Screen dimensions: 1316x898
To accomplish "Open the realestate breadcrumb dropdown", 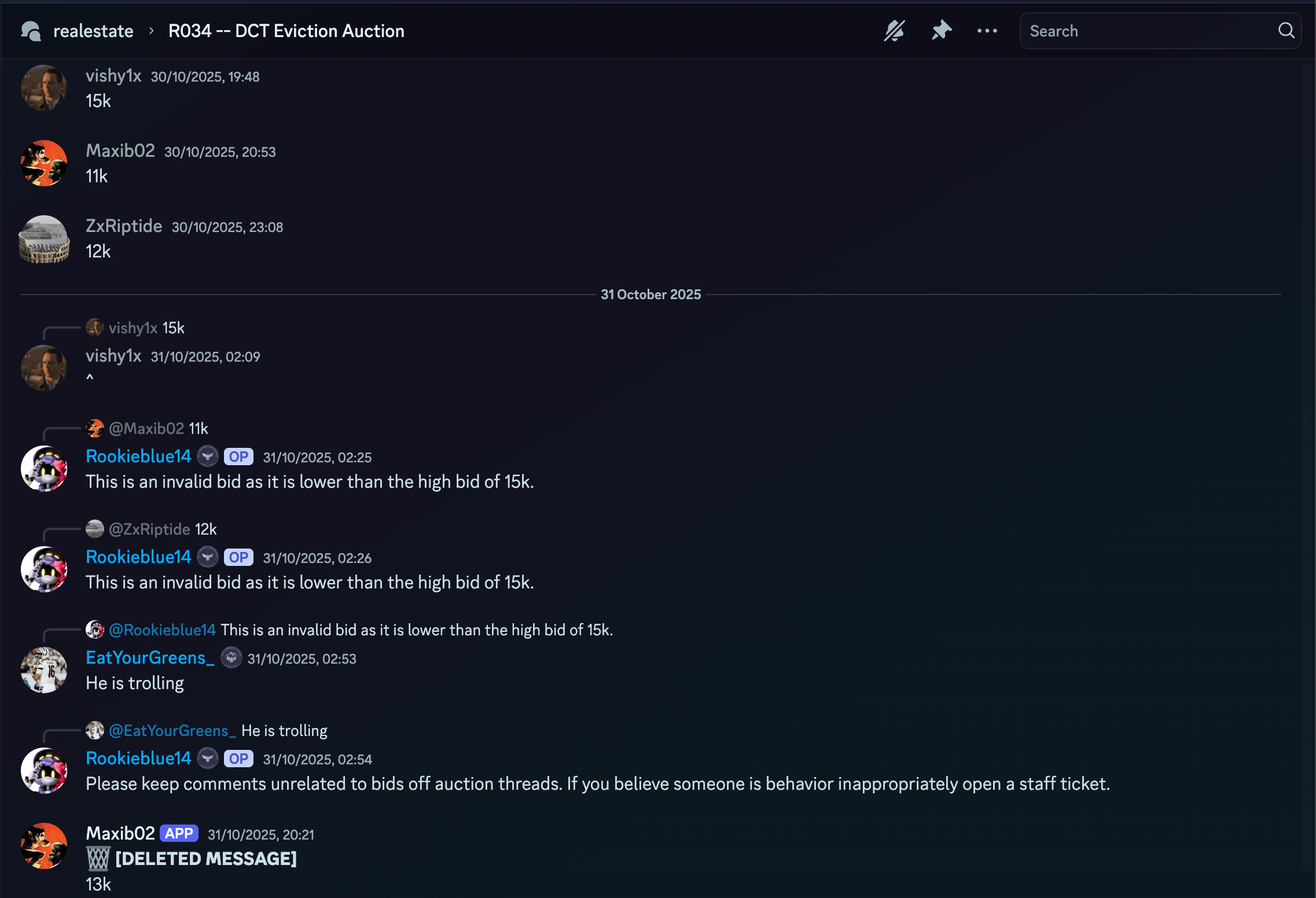I will pos(93,31).
